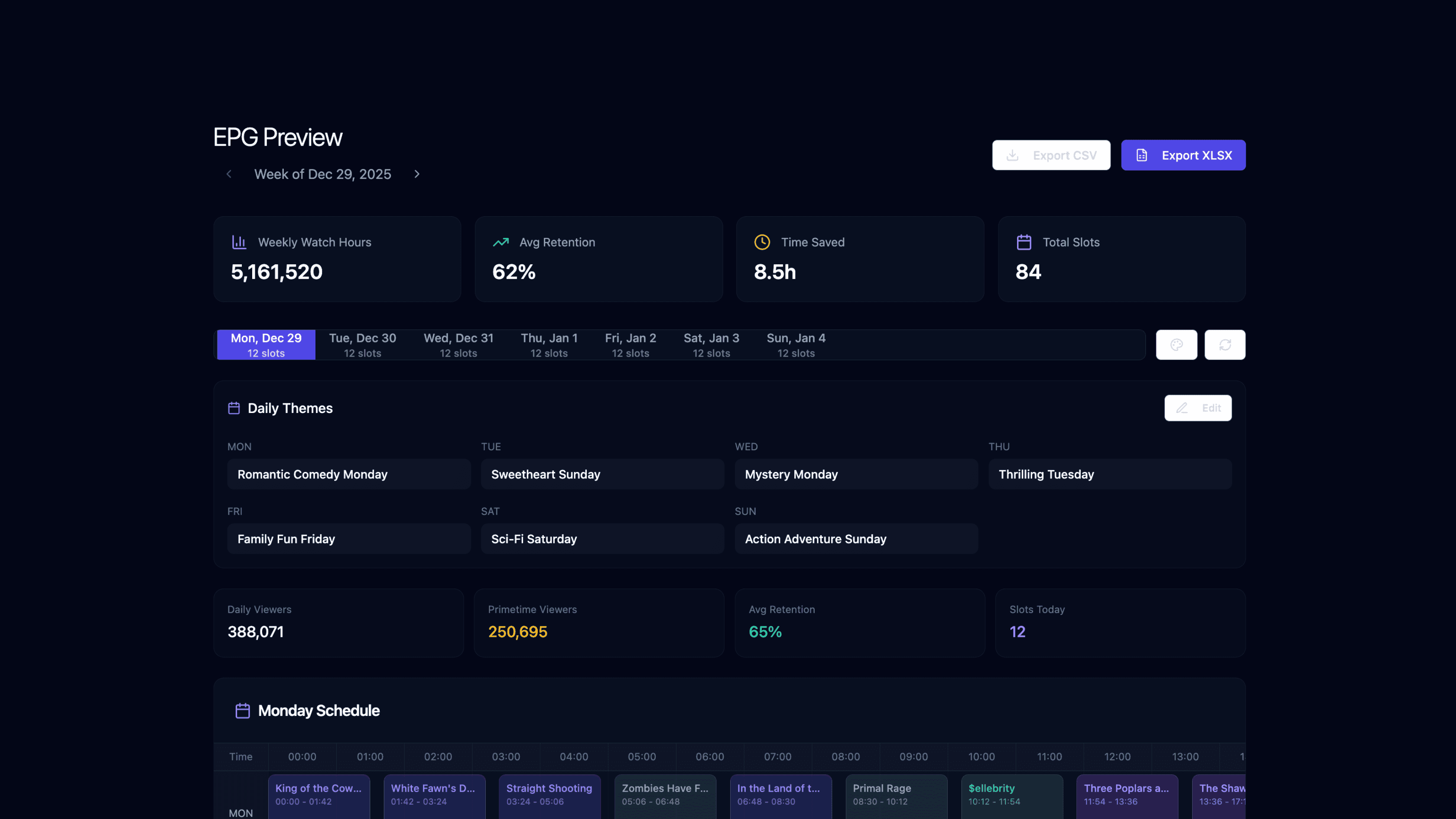Click the Sci-Fi Saturday theme field
This screenshot has height=819, width=1456.
click(602, 539)
